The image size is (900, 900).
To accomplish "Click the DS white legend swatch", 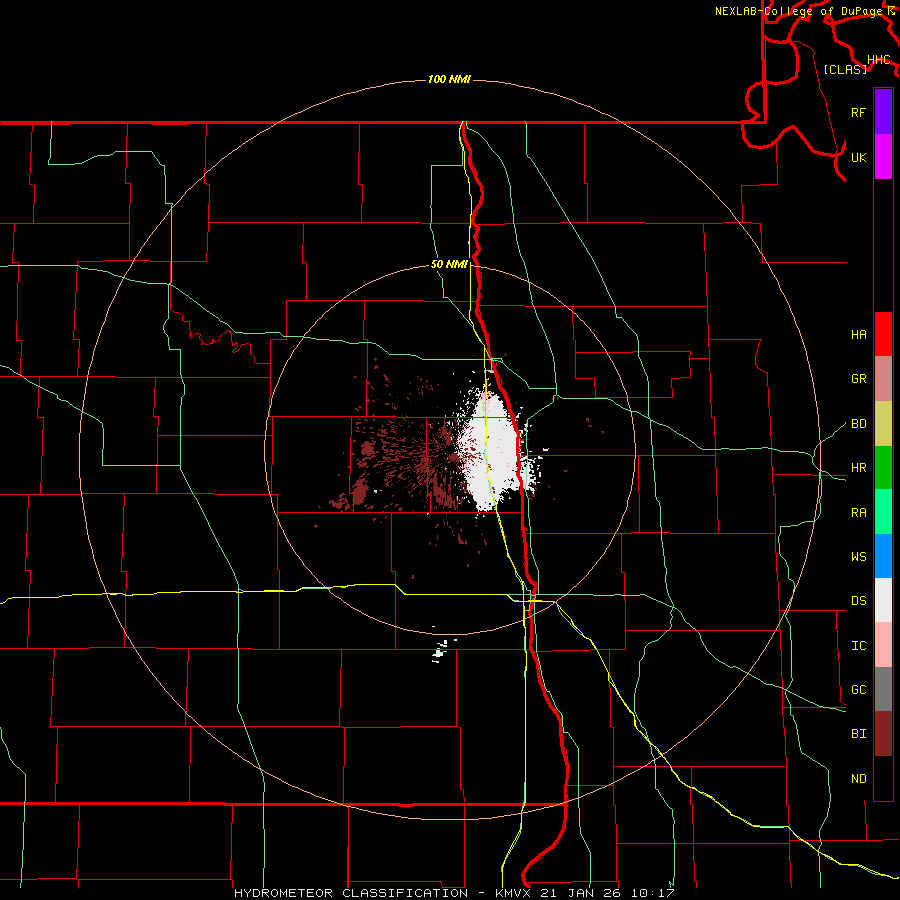I will pos(883,600).
